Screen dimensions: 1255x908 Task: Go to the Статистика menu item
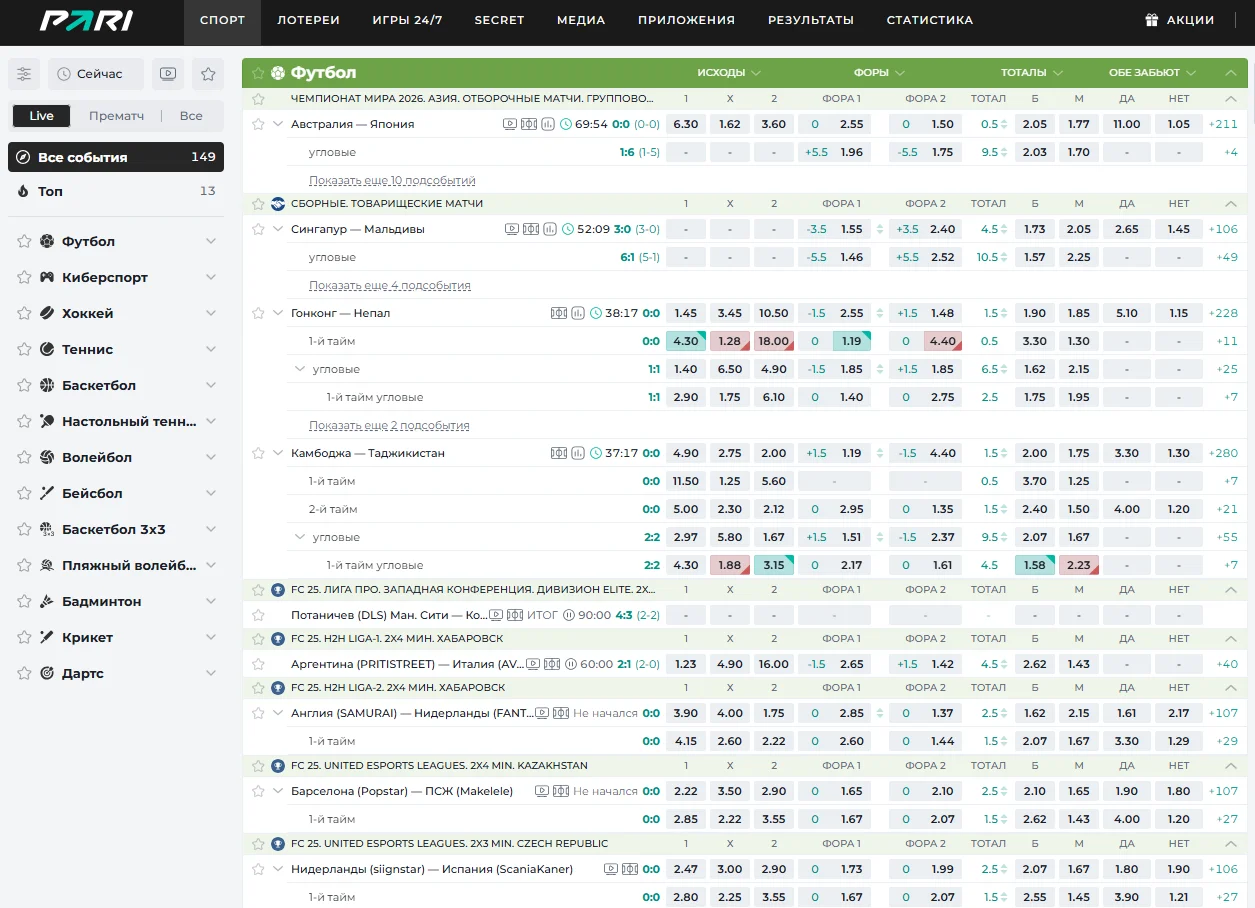(929, 20)
